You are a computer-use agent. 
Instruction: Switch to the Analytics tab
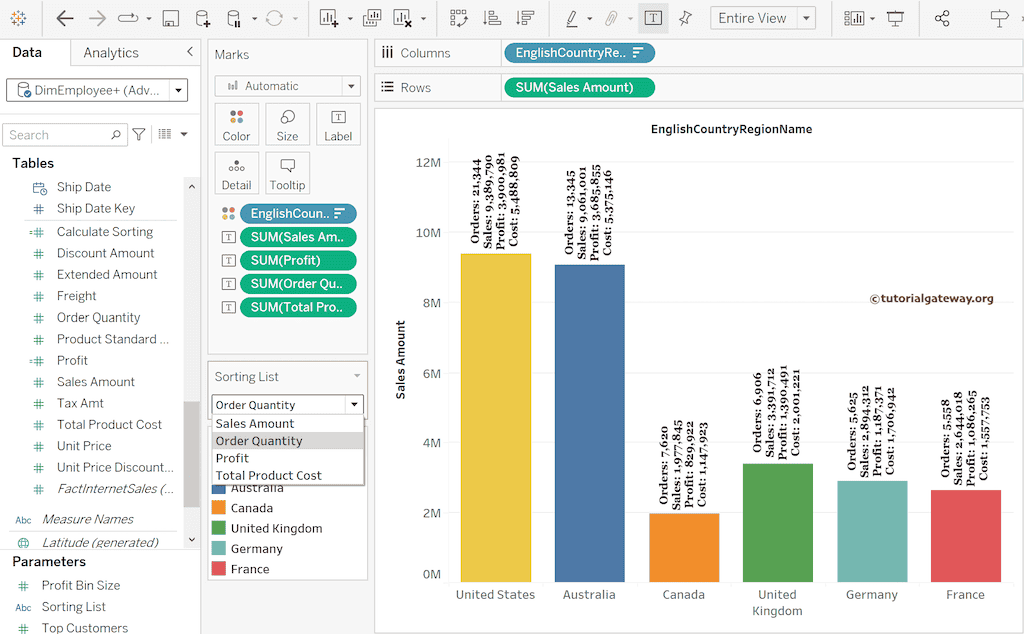coord(111,53)
